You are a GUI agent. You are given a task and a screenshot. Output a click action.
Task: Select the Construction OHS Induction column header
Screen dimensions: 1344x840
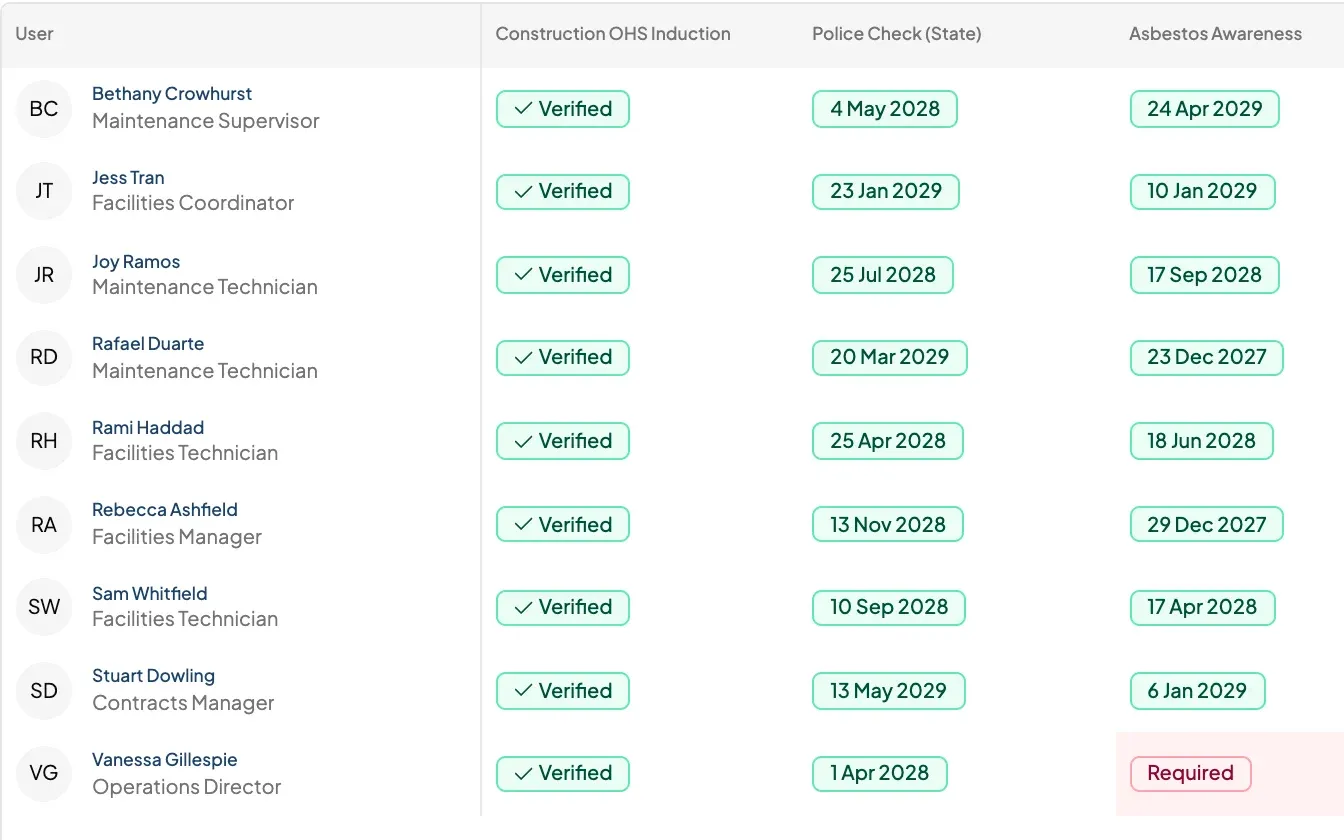click(x=613, y=34)
